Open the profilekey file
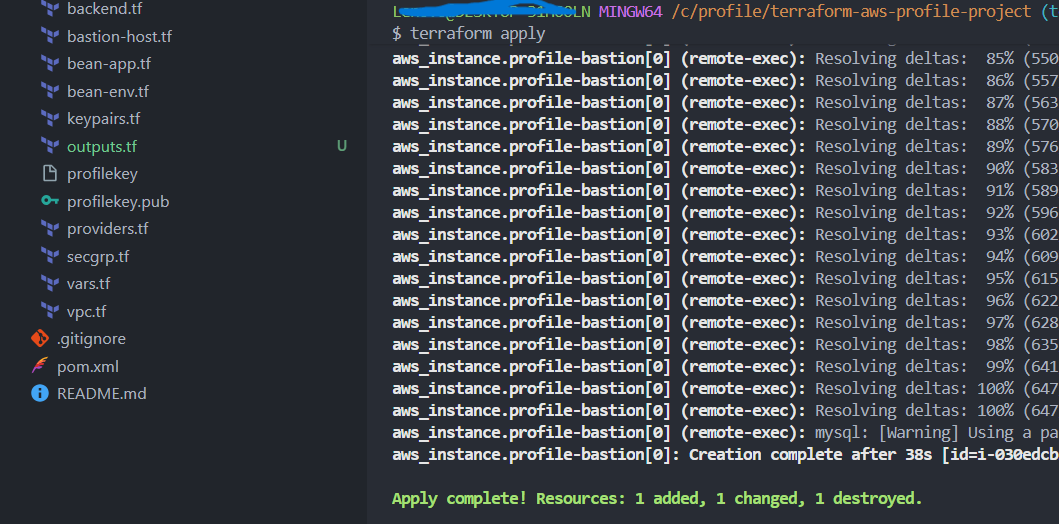The width and height of the screenshot is (1059, 524). [x=102, y=174]
